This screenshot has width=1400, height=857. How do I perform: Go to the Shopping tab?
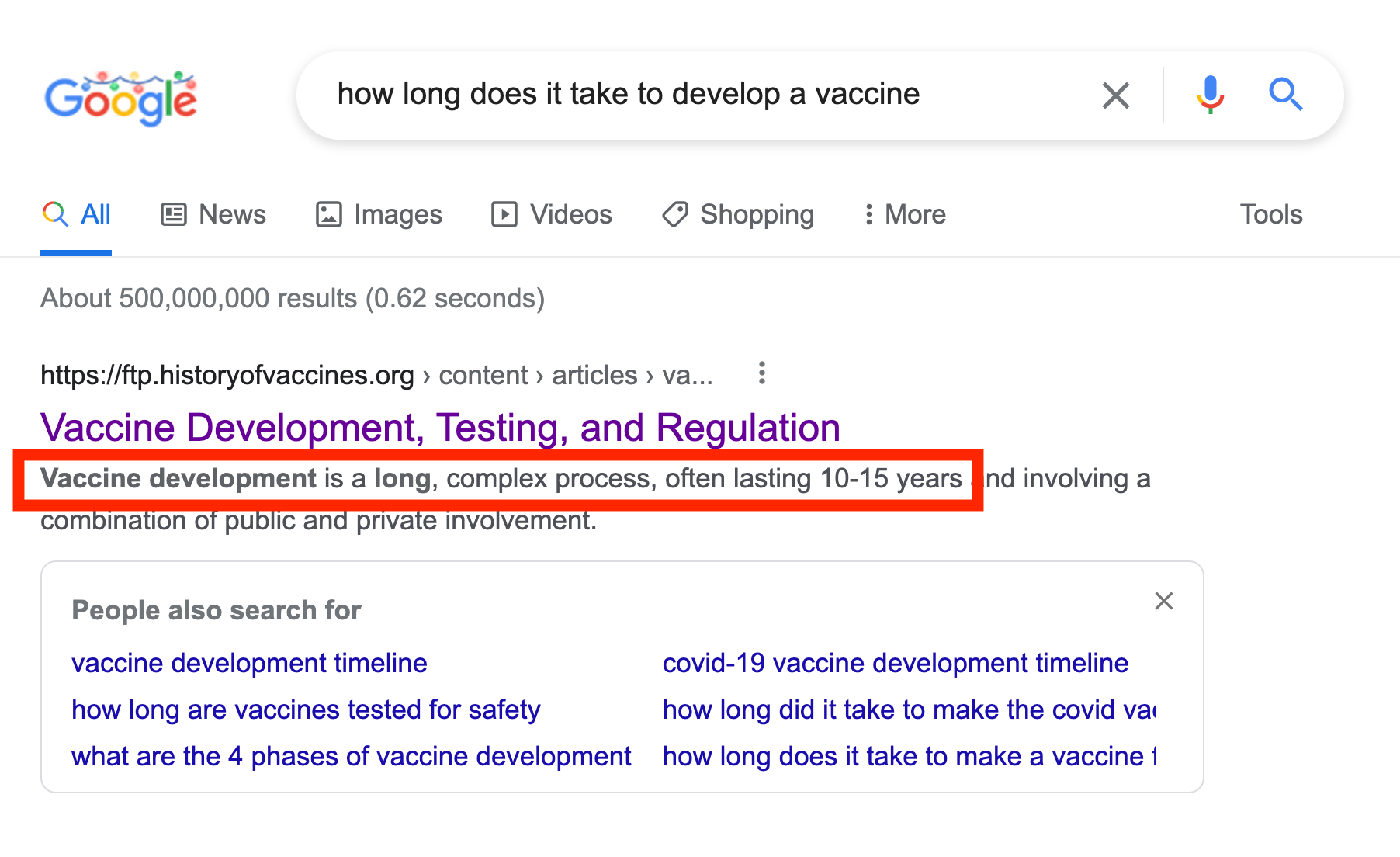(x=738, y=214)
